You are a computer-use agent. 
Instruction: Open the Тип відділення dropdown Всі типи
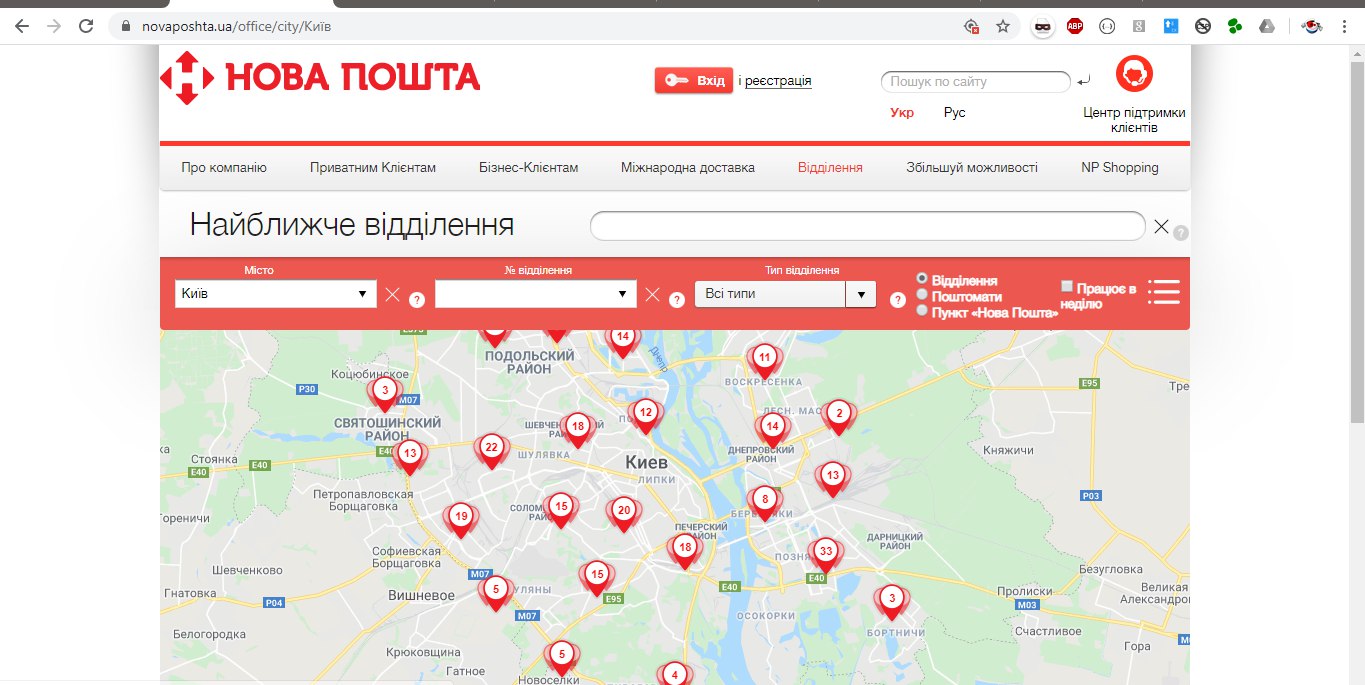[785, 294]
